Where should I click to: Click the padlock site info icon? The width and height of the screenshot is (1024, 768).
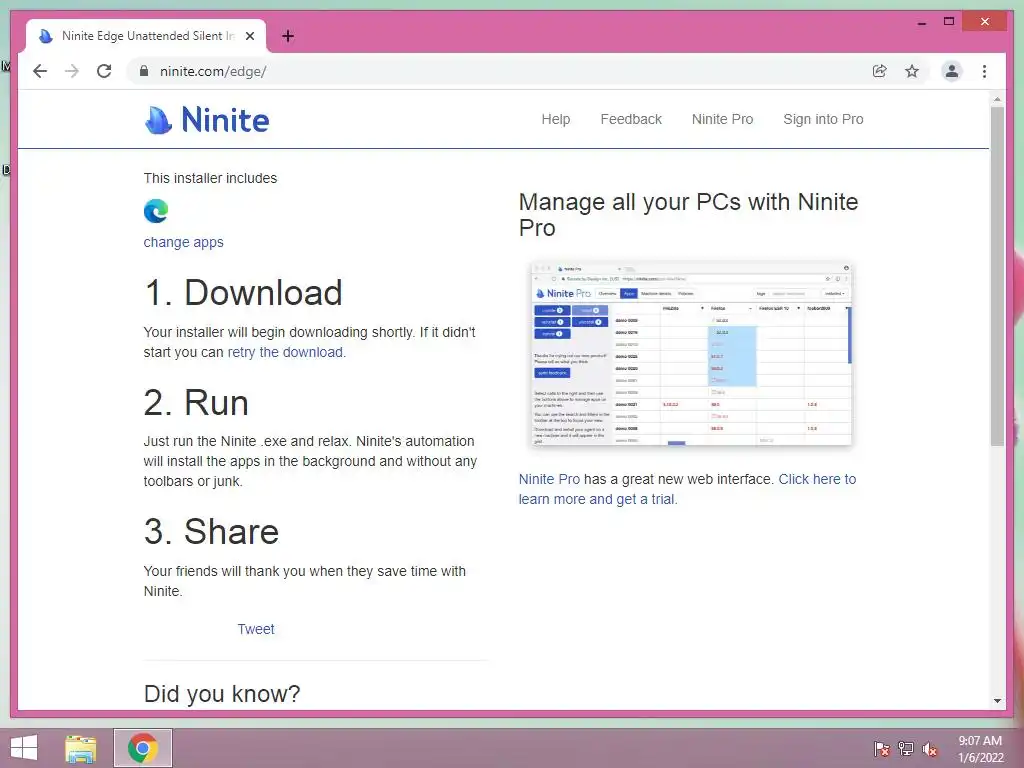[x=144, y=71]
